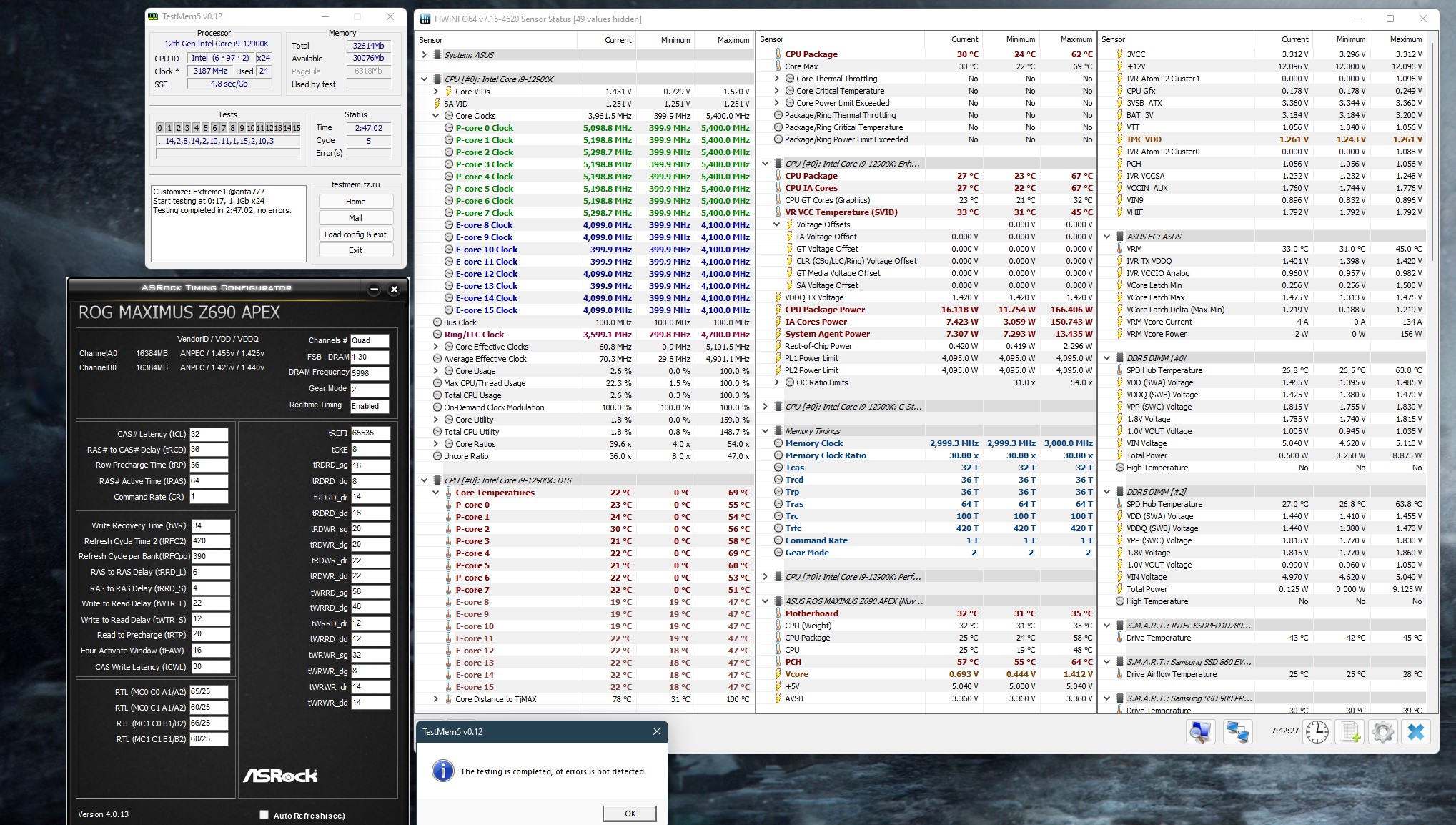Click the Load config & exit button
1456x825 pixels.
point(355,234)
